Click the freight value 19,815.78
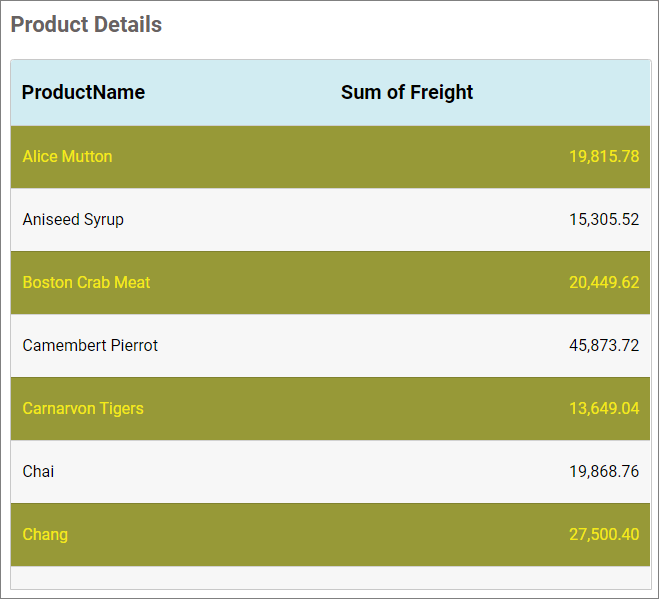Screen dimensions: 659x599 (x=604, y=156)
